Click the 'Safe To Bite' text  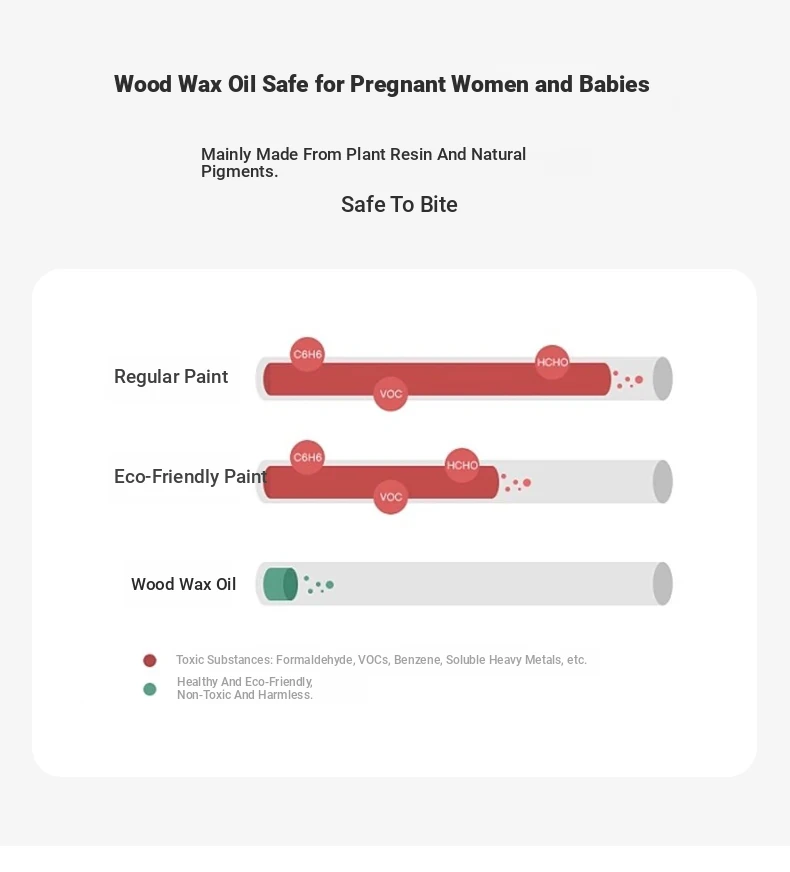pyautogui.click(x=399, y=205)
